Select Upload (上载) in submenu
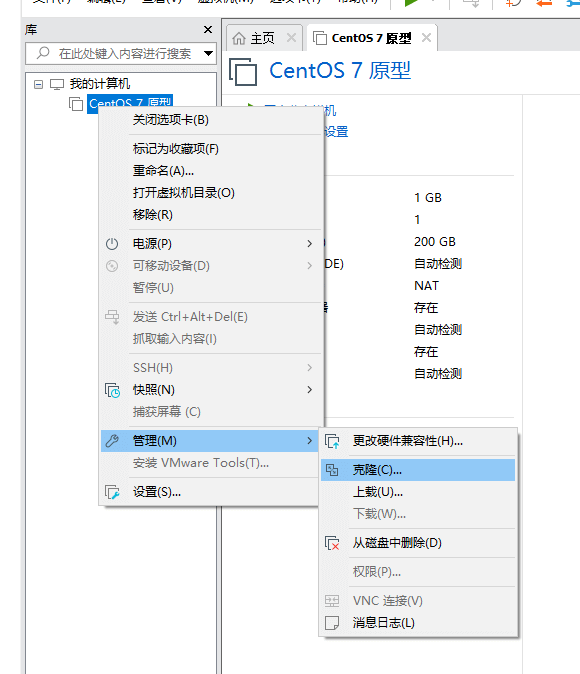Image resolution: width=580 pixels, height=674 pixels. [x=418, y=492]
